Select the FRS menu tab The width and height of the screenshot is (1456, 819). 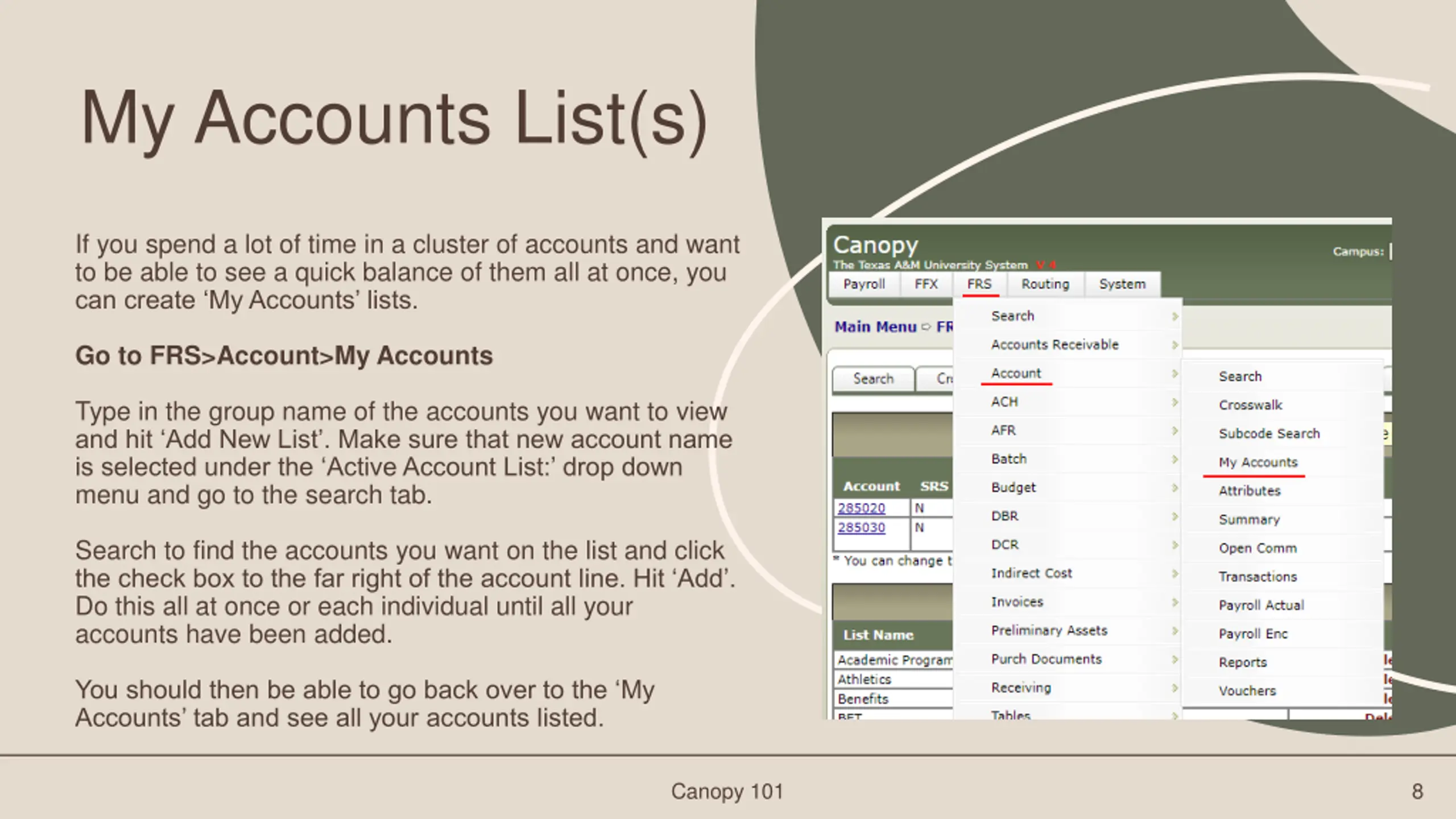click(x=979, y=284)
